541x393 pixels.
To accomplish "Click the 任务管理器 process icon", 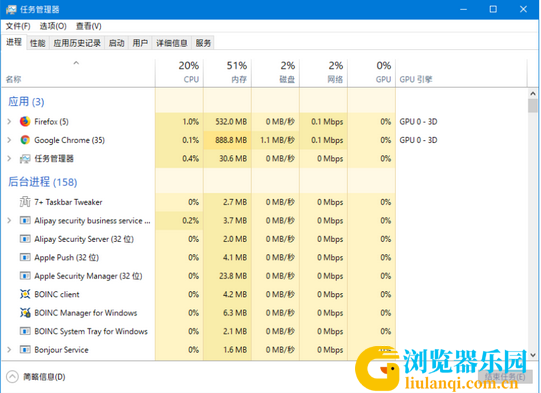I will pyautogui.click(x=25, y=159).
